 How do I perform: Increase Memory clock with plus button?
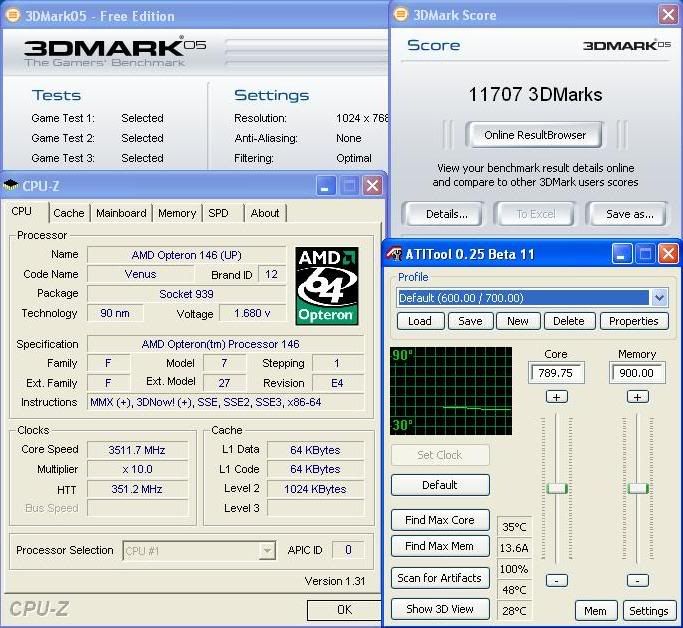pos(638,397)
